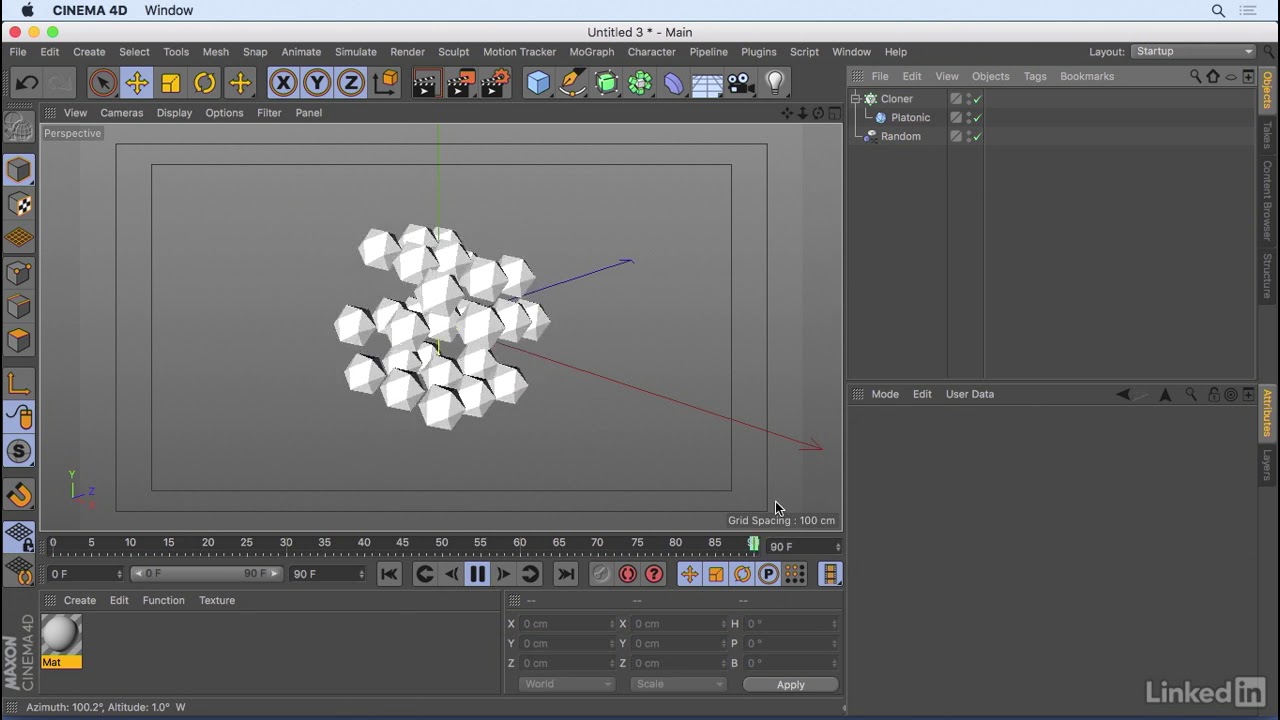The image size is (1280, 720).
Task: Click the Spline Pen tool icon
Action: pyautogui.click(x=572, y=83)
